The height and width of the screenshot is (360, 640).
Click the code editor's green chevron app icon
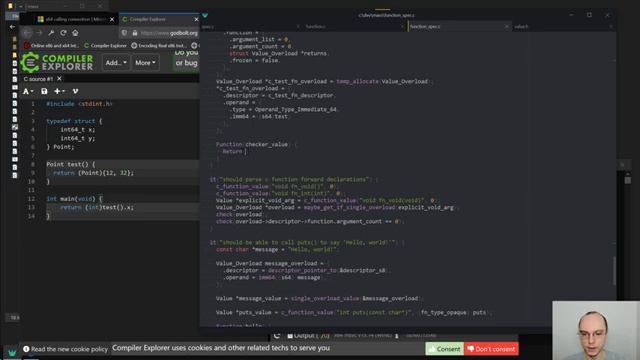(x=205, y=15)
